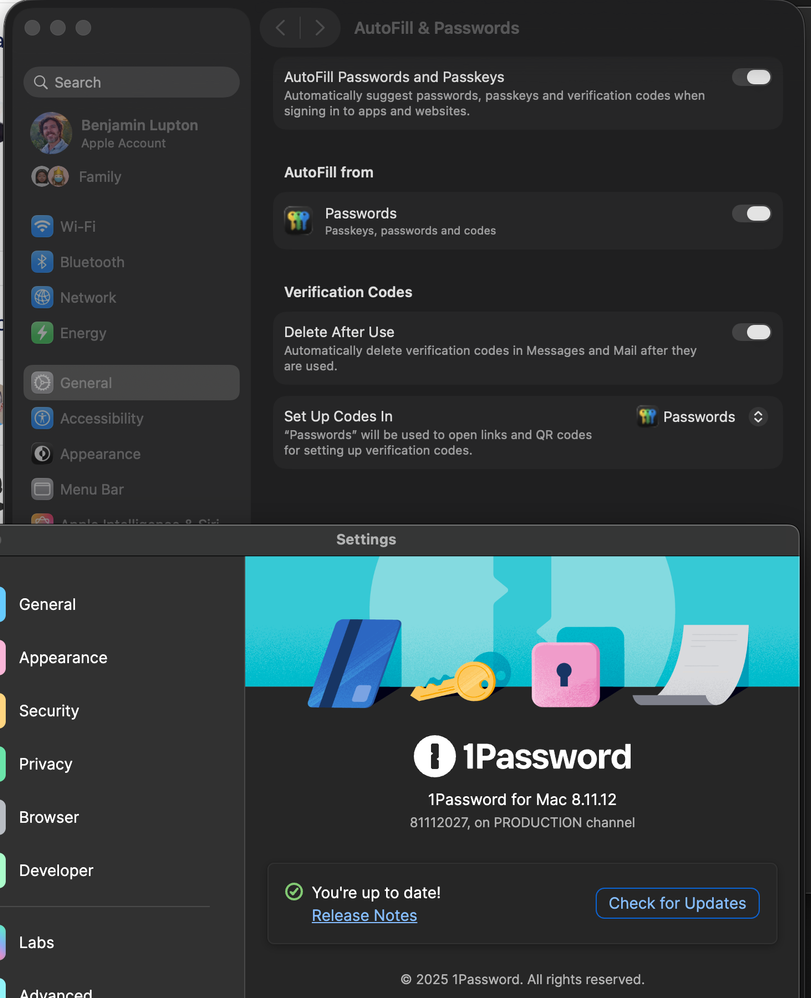811x998 pixels.
Task: Turn off Delete After Use toggle
Action: pyautogui.click(x=751, y=332)
